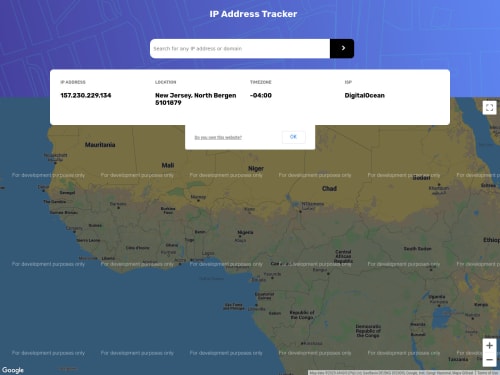
Task: Click the LOCATION label
Action: [166, 82]
